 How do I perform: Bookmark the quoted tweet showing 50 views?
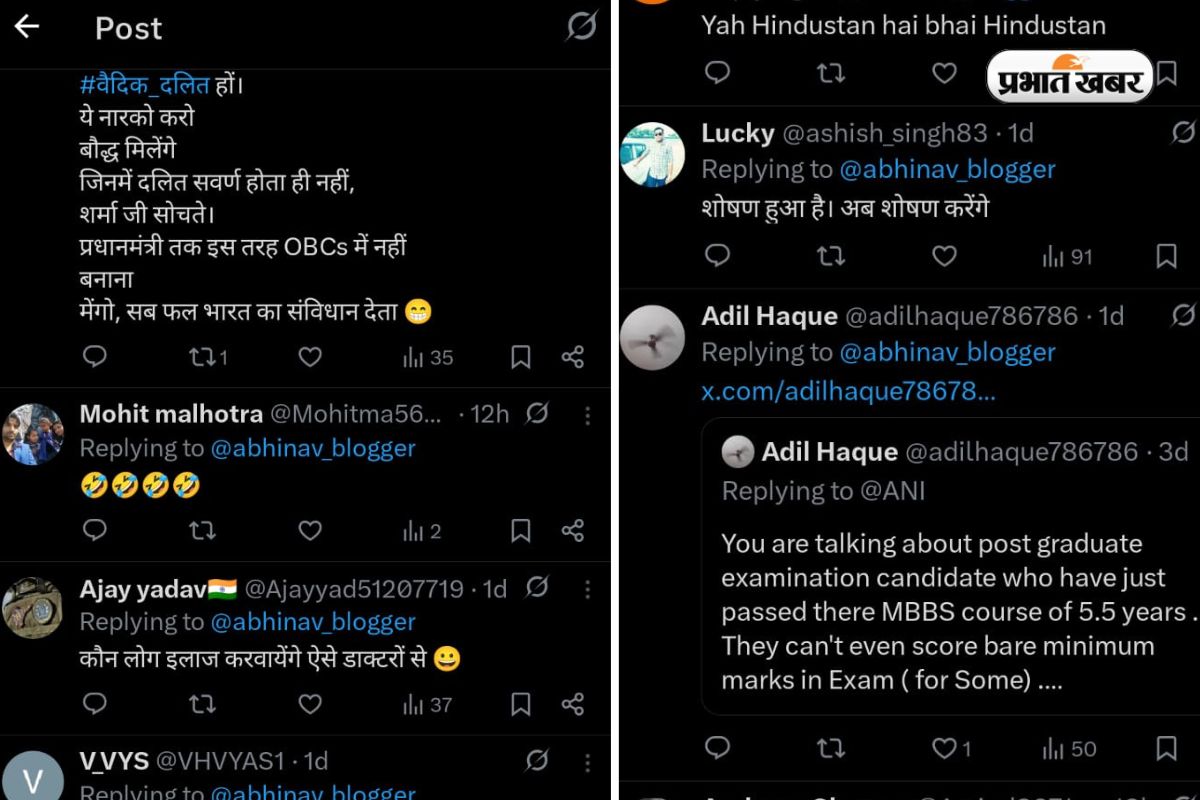click(1167, 748)
